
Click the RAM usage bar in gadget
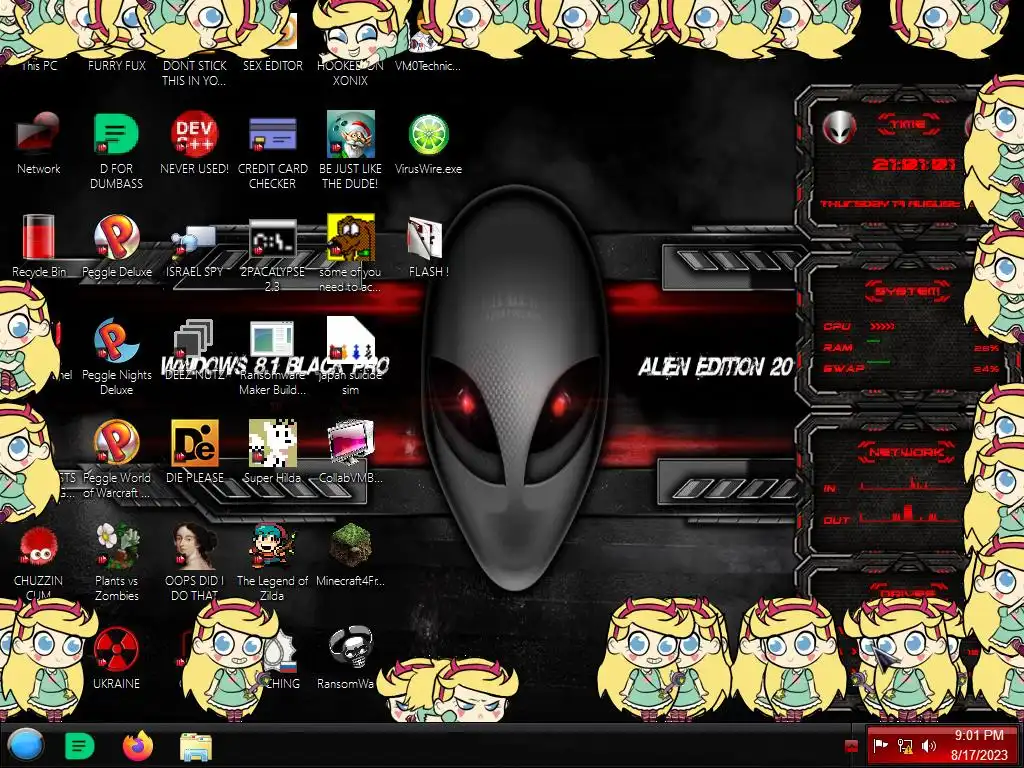point(873,341)
